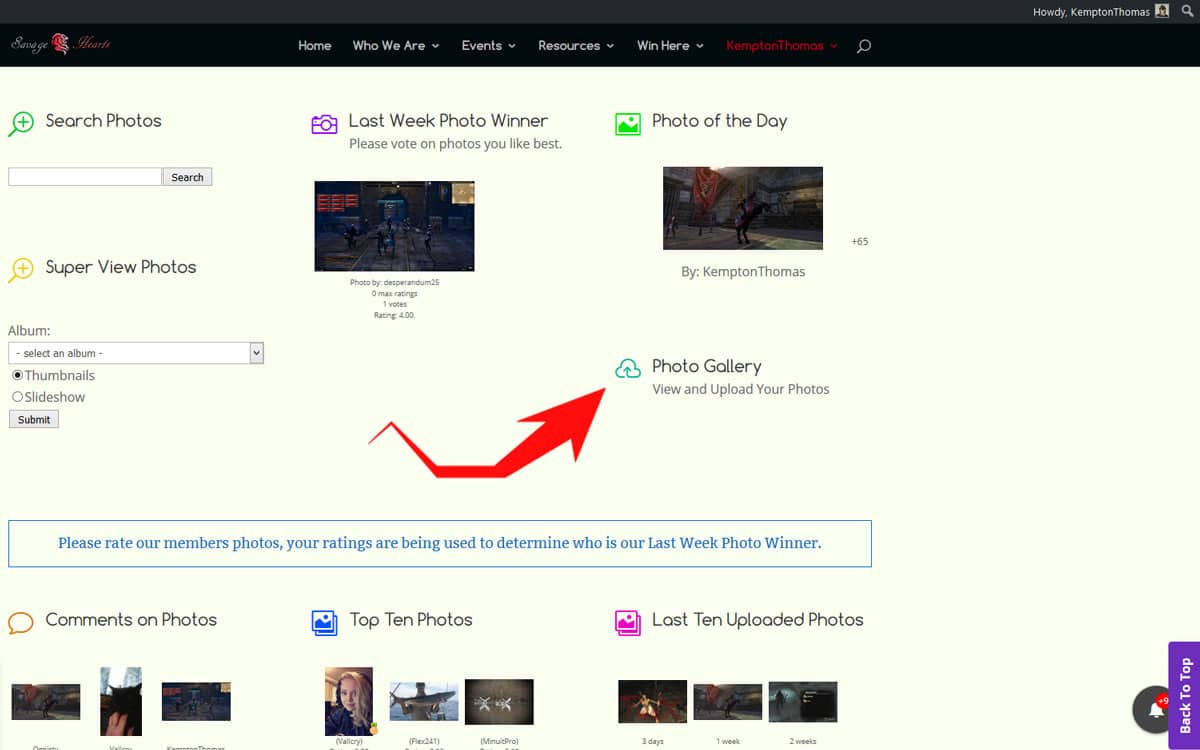1200x750 pixels.
Task: Open search via navigation bar magnifier icon
Action: [864, 46]
